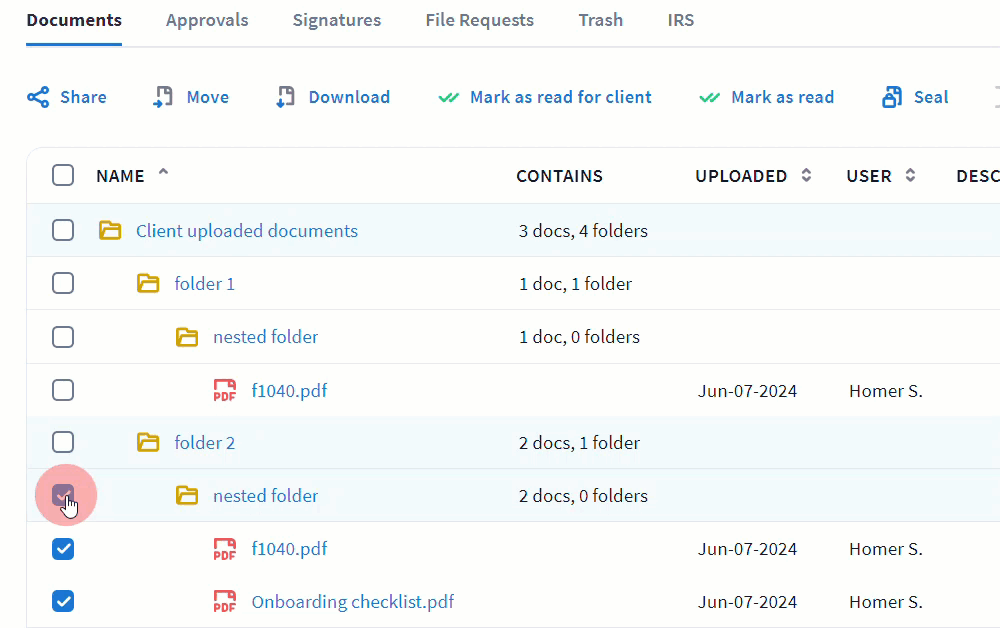Click the Download icon in the toolbar
This screenshot has width=1000, height=628.
point(286,97)
